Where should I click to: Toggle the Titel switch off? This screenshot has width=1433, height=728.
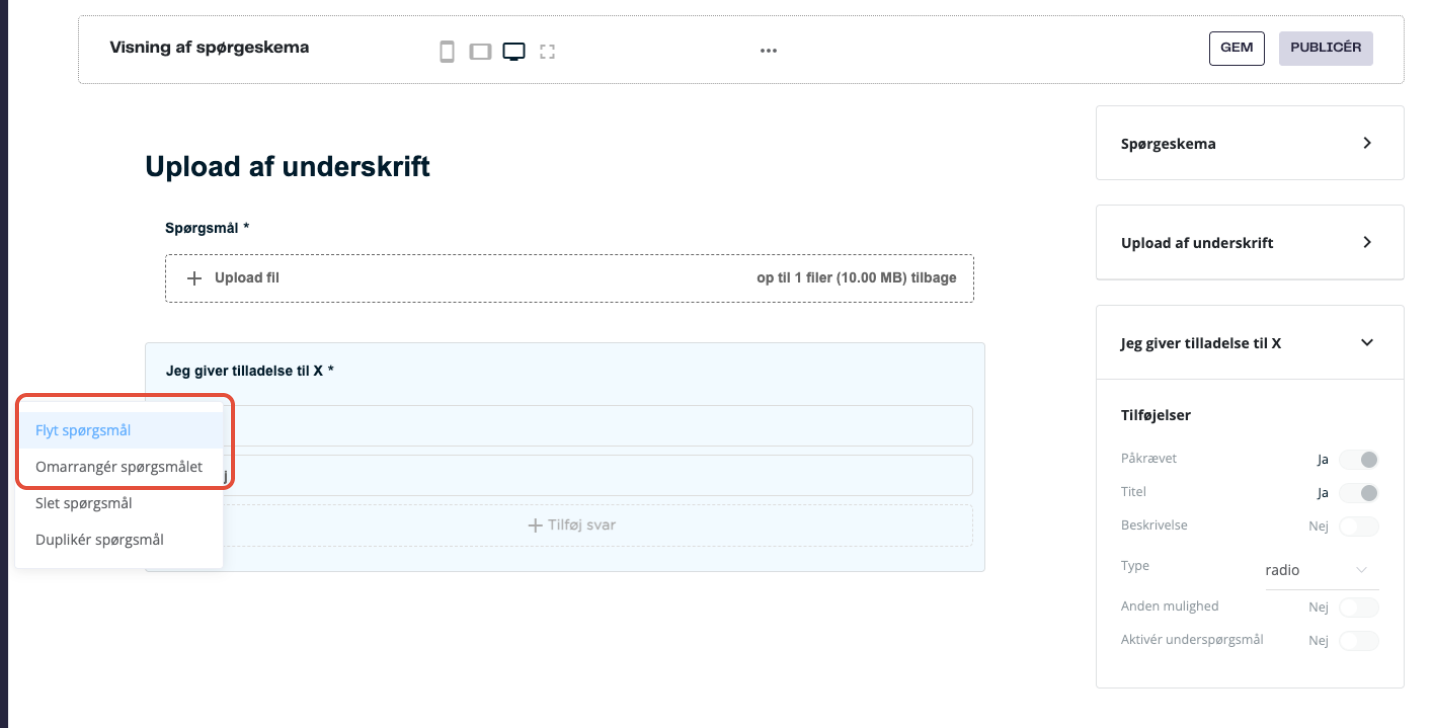1359,493
